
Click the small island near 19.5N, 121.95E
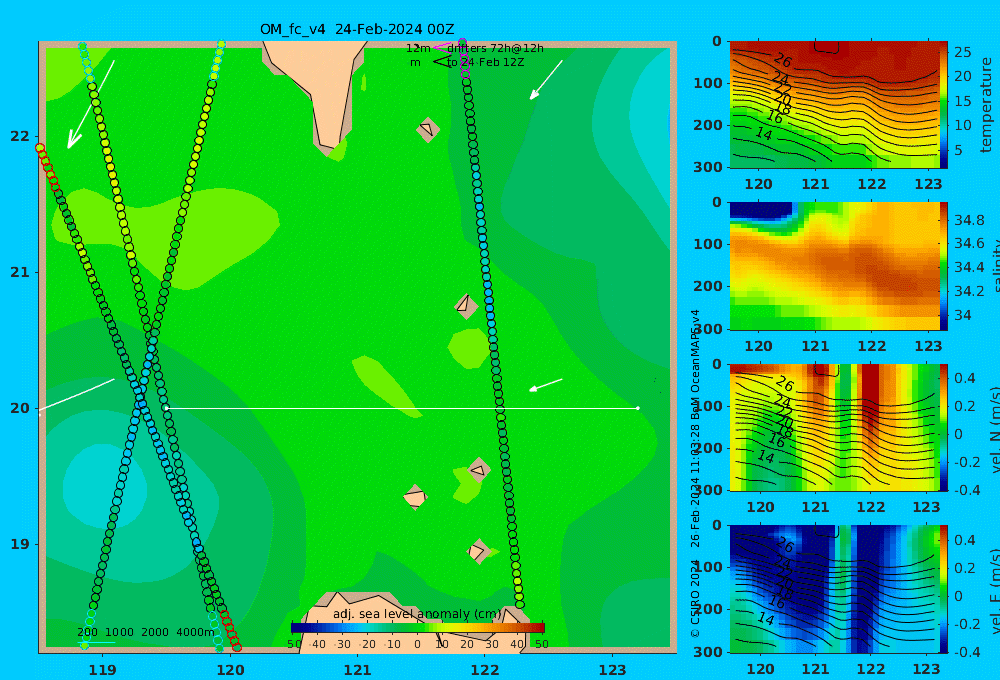click(479, 470)
